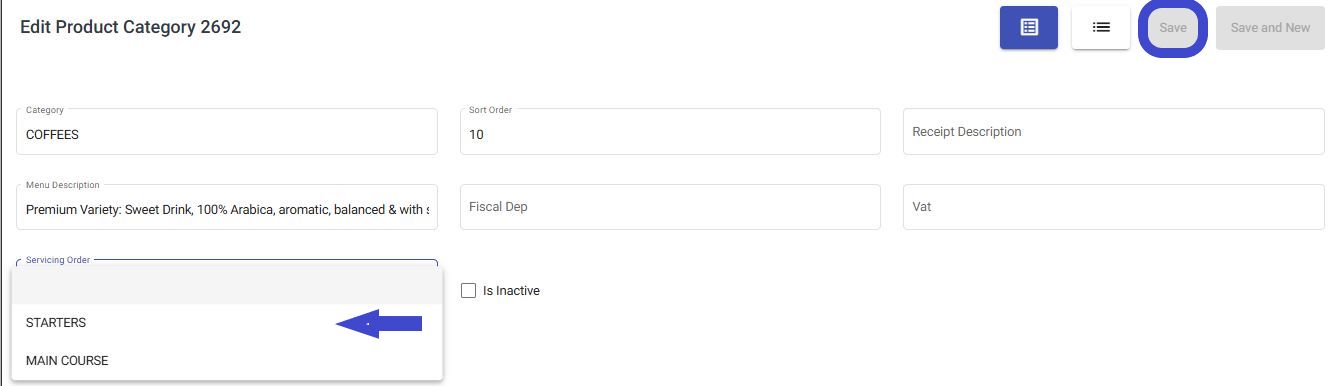This screenshot has height=386, width=1331.
Task: Click into the Category field containing COFFEES
Action: pos(227,132)
